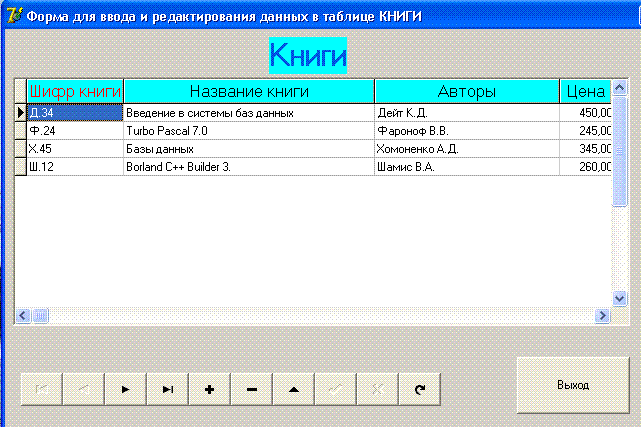Click the row indicator for row Ш.12
641x427 pixels.
coord(20,167)
